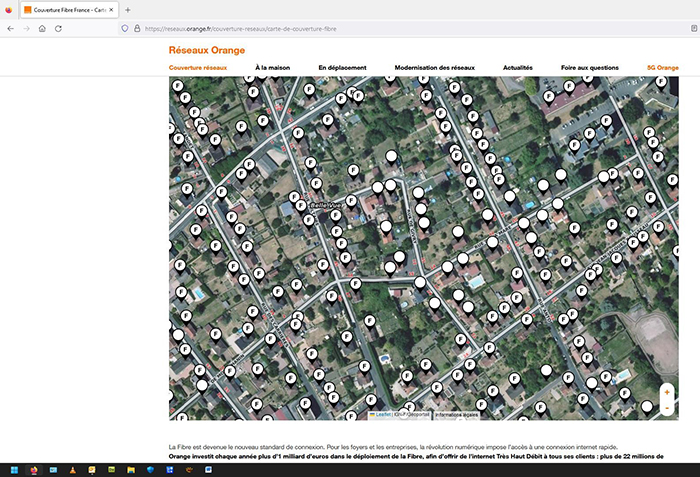700x477 pixels.
Task: Open the À la maison menu
Action: (x=272, y=68)
